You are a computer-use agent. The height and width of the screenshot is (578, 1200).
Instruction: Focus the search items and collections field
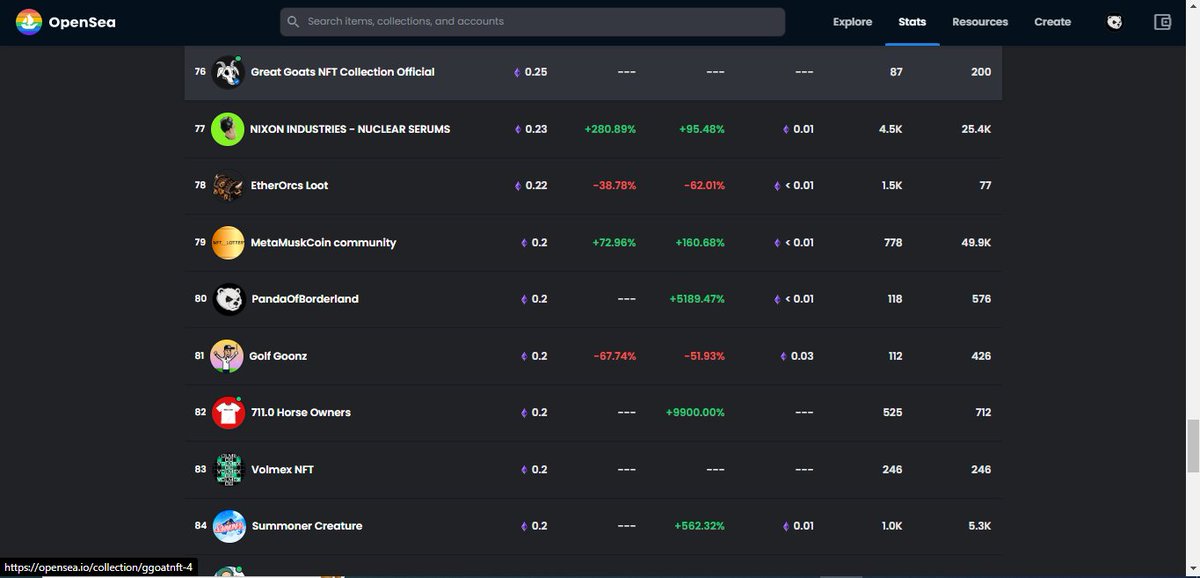click(x=532, y=22)
